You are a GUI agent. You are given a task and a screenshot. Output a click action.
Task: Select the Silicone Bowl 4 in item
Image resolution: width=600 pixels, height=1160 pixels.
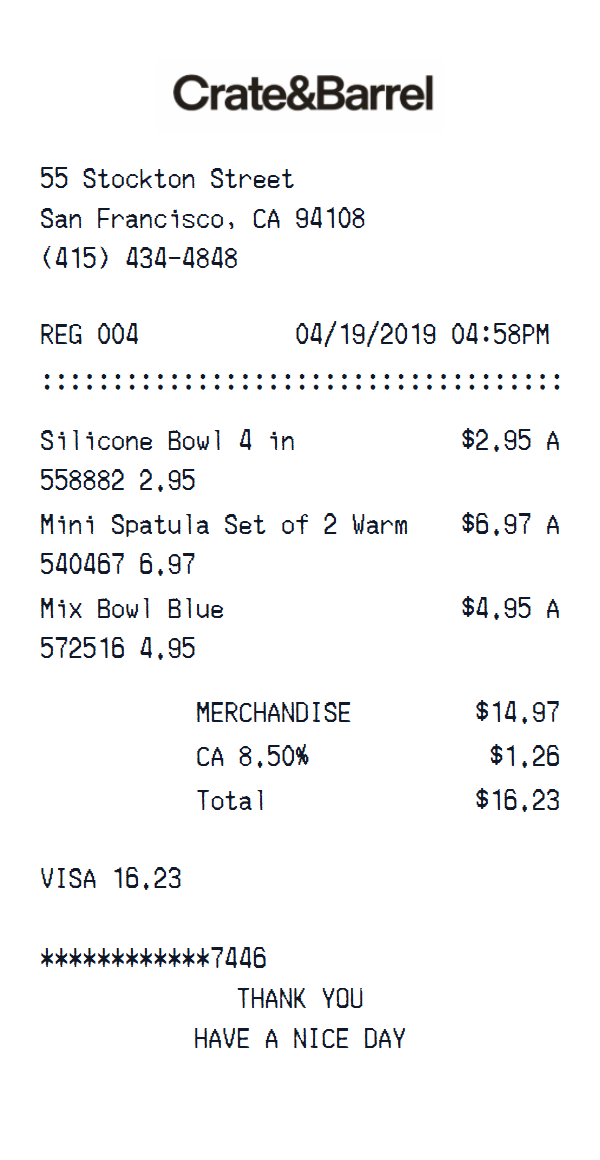(x=167, y=441)
